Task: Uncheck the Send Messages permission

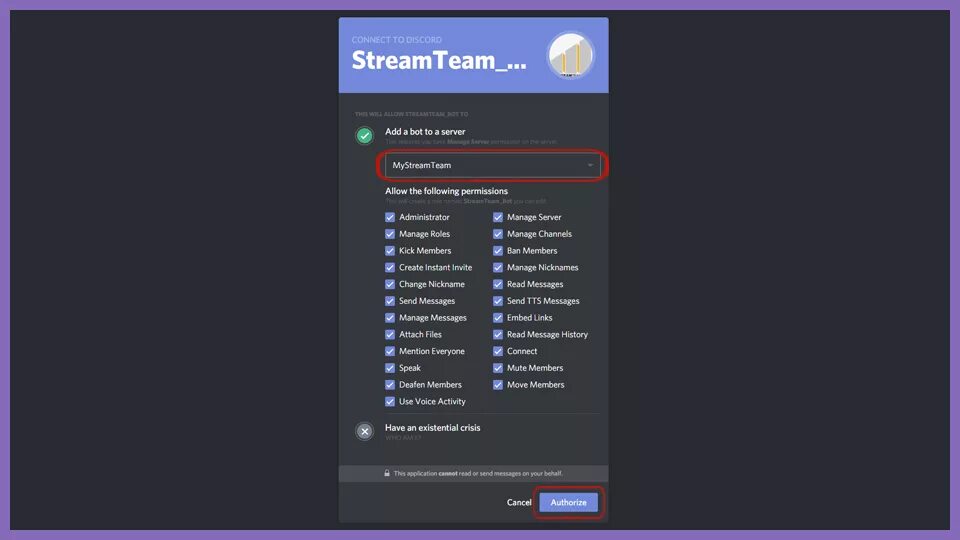Action: [390, 301]
